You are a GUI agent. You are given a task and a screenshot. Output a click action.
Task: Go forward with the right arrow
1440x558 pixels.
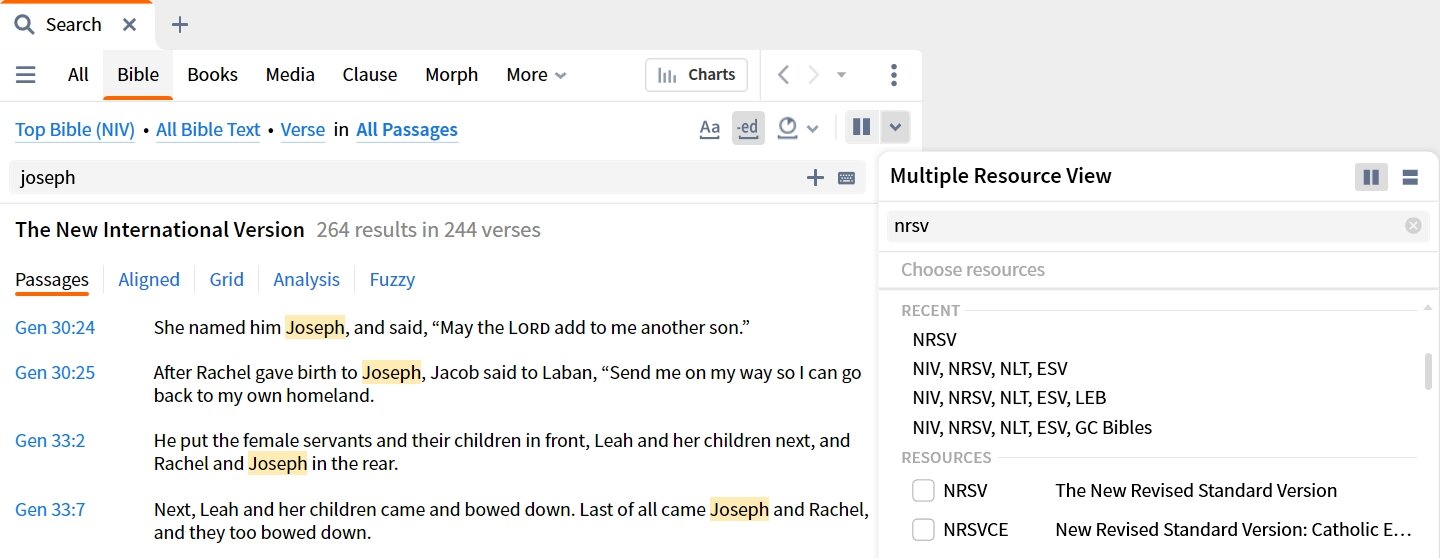tap(813, 75)
